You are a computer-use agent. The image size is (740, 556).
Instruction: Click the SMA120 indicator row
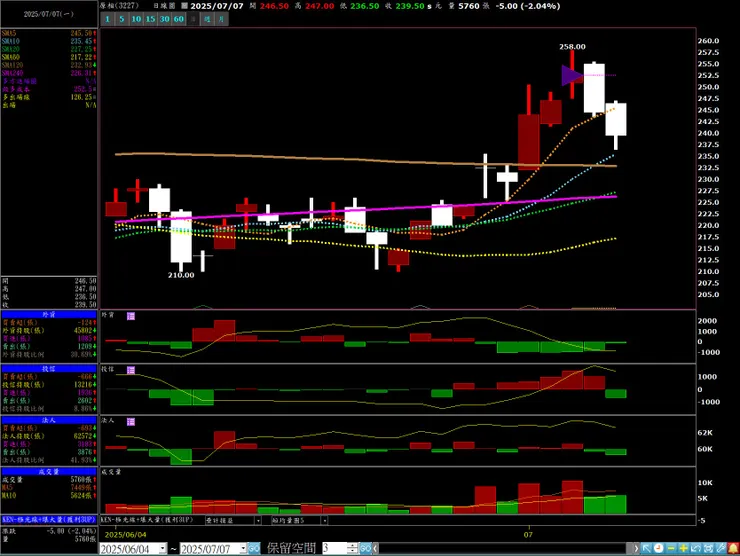[x=49, y=65]
